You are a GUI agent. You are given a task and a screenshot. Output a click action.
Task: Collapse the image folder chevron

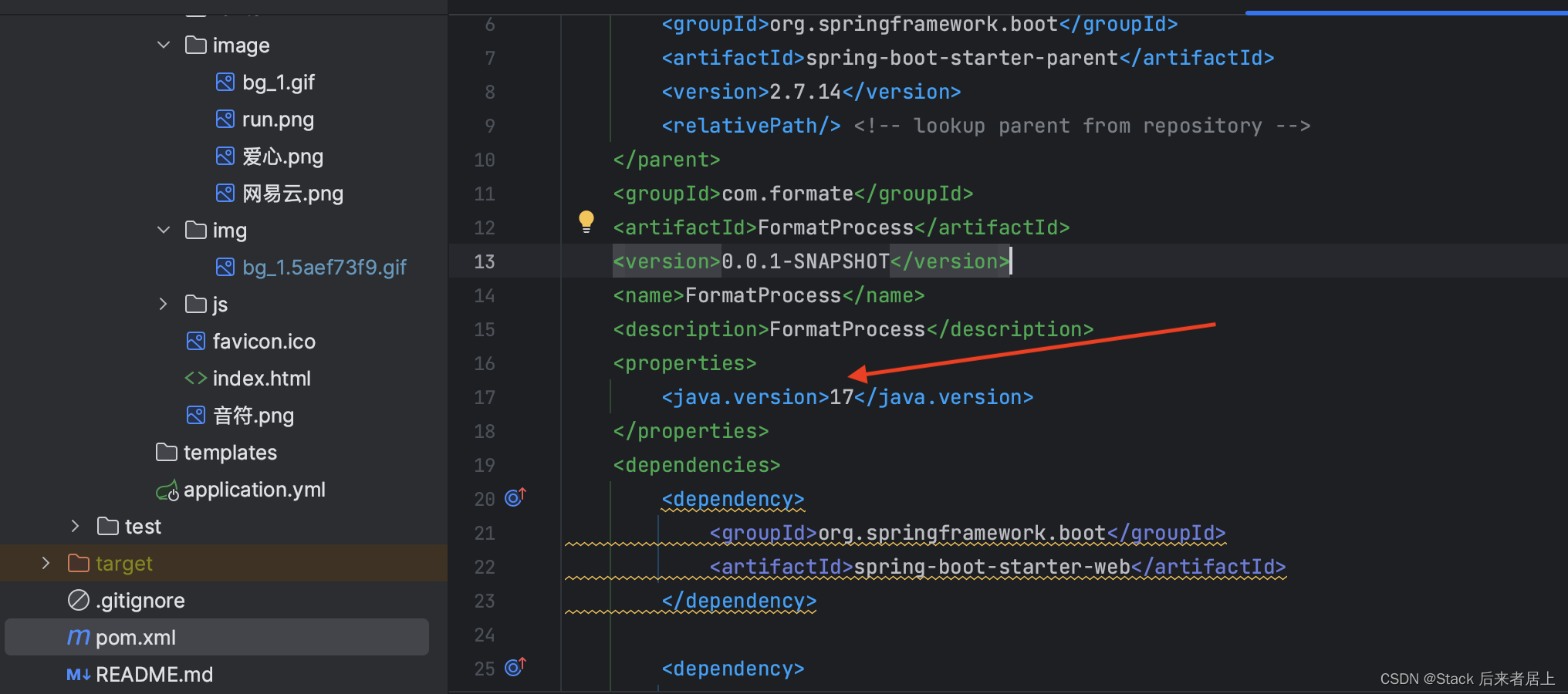tap(164, 45)
